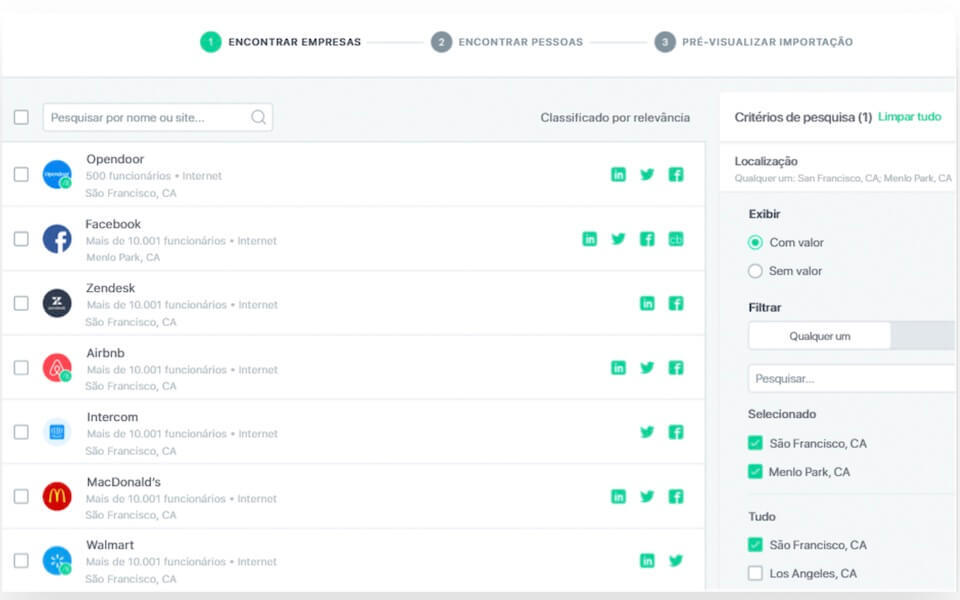
Task: Select the Com valor radio button
Action: (756, 242)
